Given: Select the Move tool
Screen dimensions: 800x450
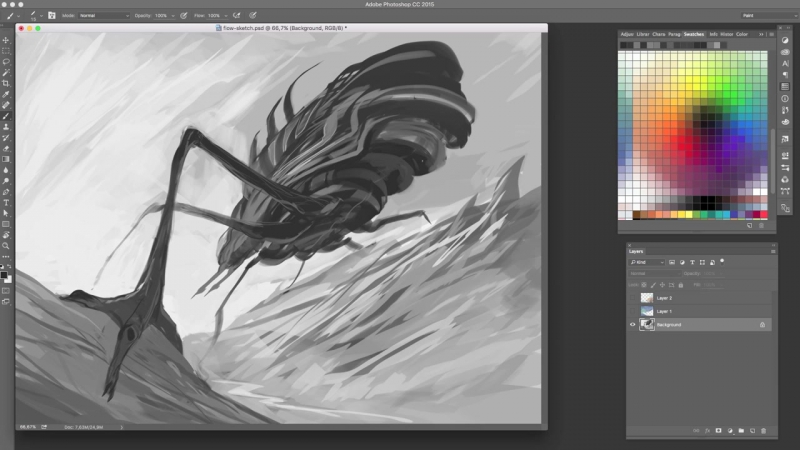Looking at the screenshot, I should (6, 40).
